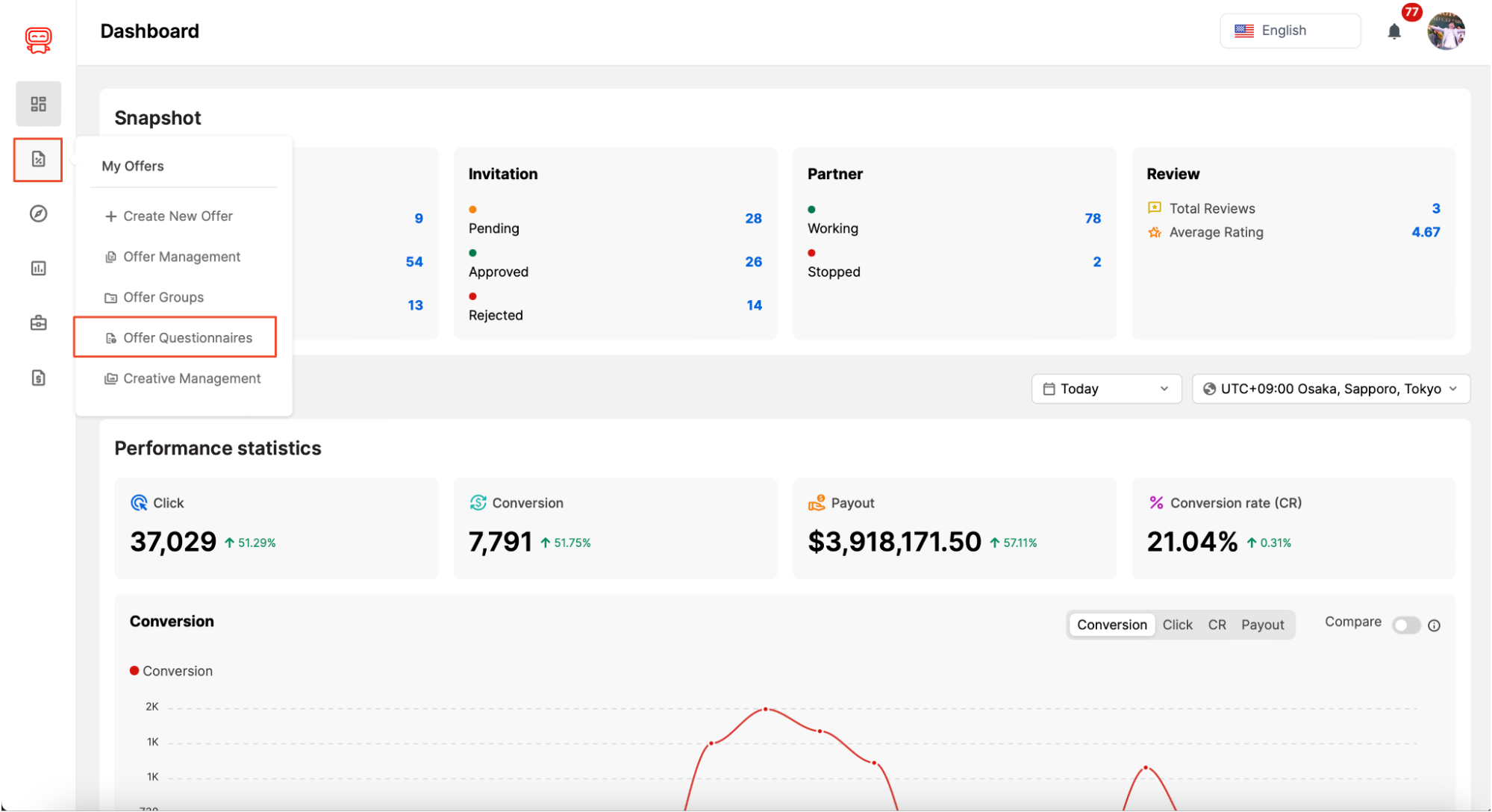Select Offer Questionnaires menu item
Screen dimensions: 1492x812
pyautogui.click(x=187, y=338)
